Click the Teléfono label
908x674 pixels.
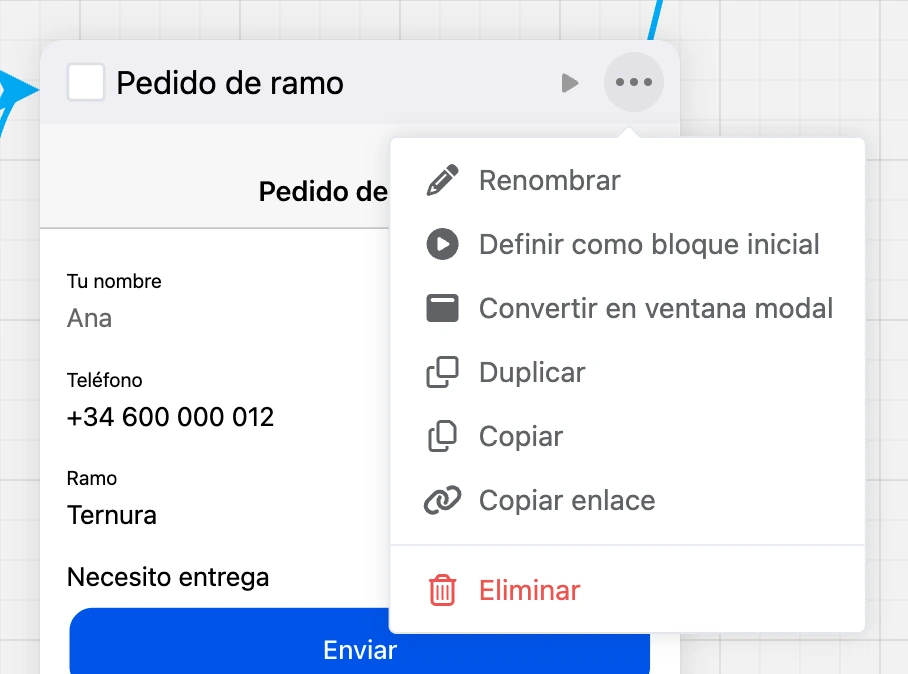(105, 380)
